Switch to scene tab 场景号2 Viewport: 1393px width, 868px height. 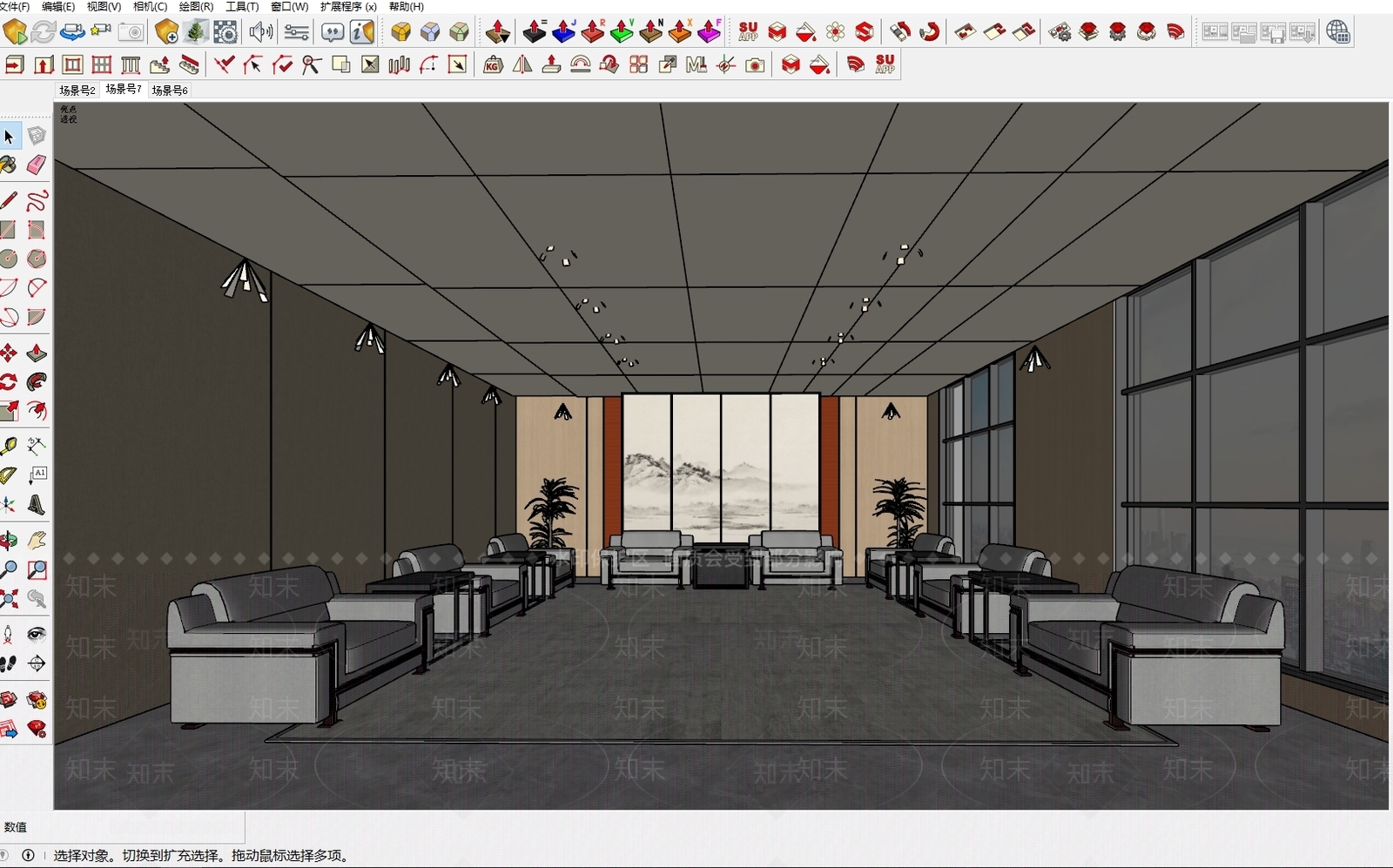click(x=77, y=90)
